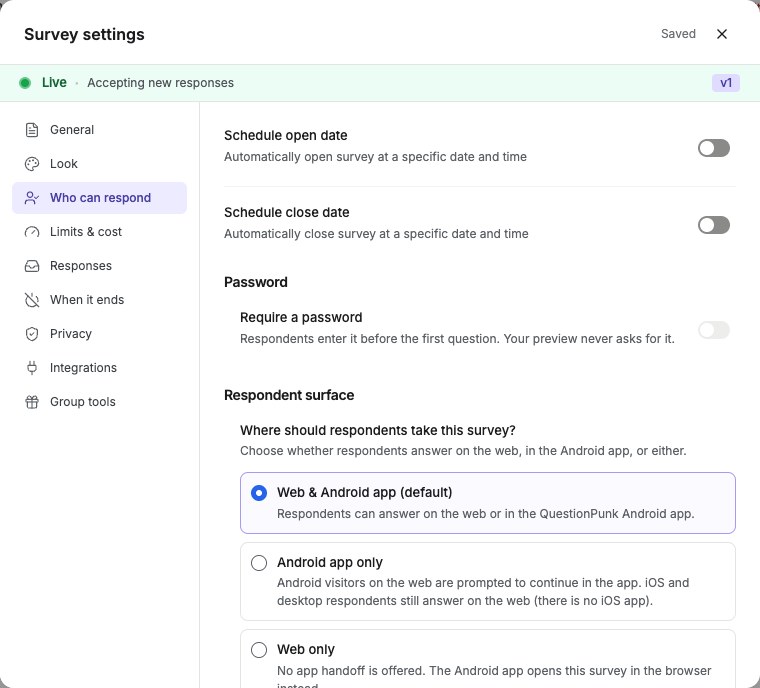Click Automatically close survey description text
This screenshot has height=688, width=760.
pos(376,234)
